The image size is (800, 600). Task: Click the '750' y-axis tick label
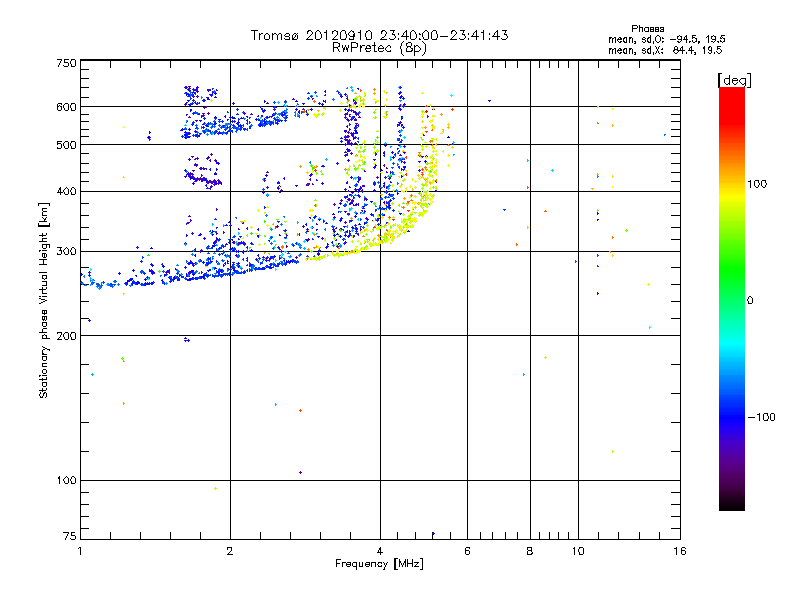coord(67,63)
